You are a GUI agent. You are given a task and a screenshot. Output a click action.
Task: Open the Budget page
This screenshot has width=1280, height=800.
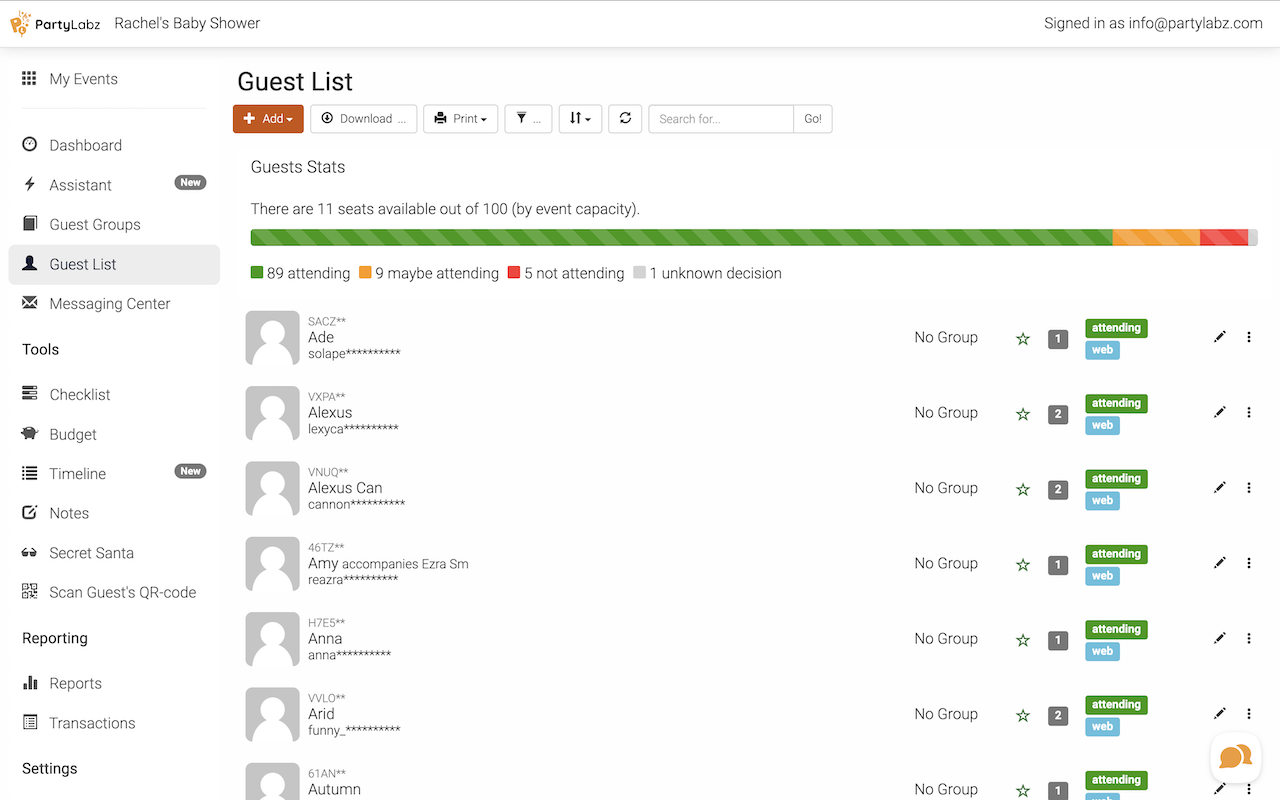pos(73,434)
